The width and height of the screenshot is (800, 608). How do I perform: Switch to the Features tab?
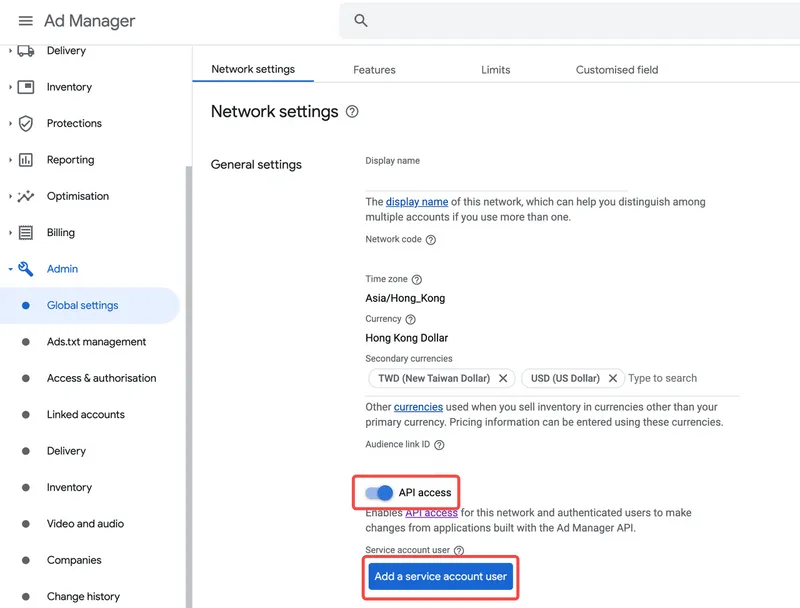point(374,70)
